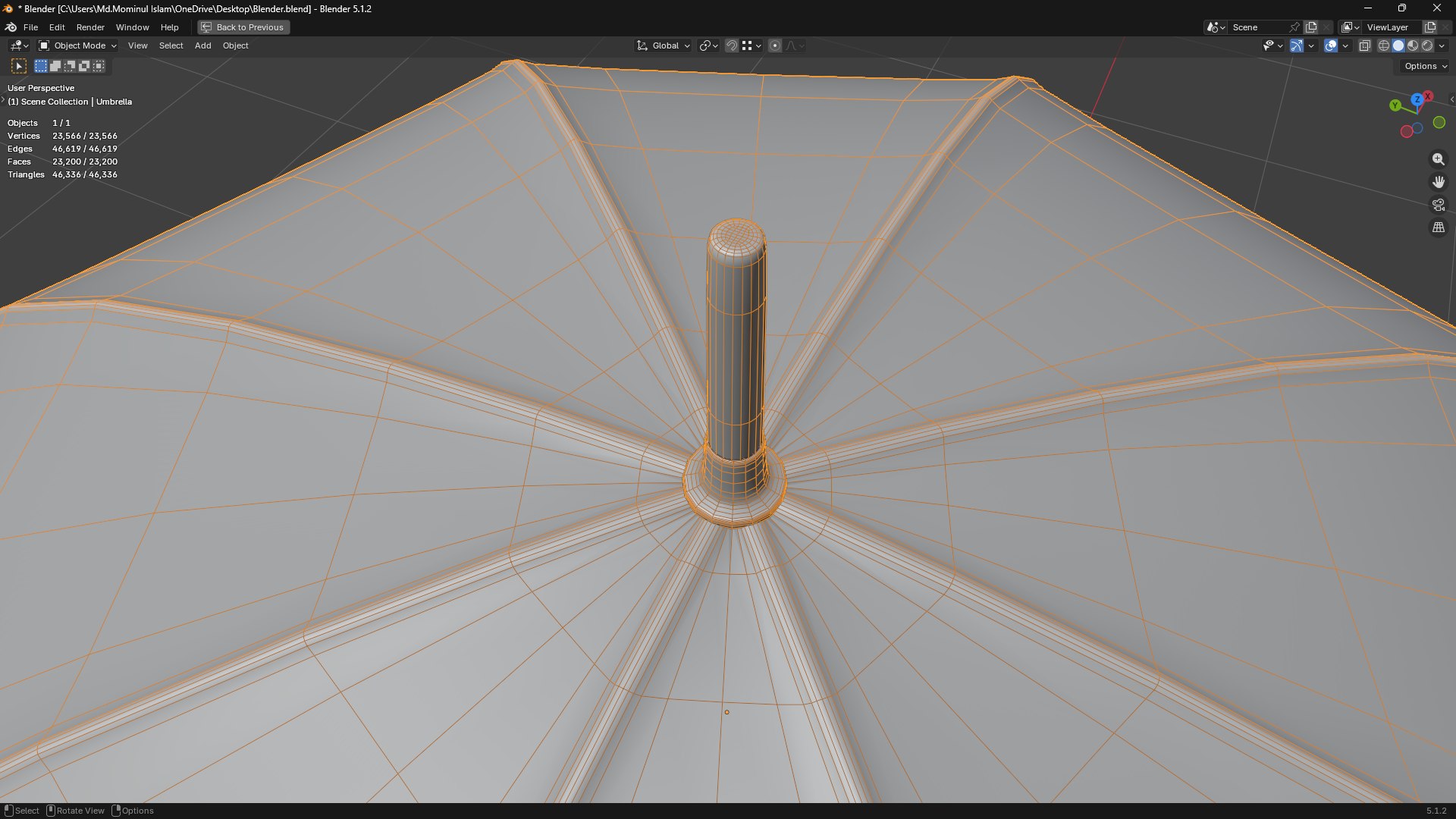Image resolution: width=1456 pixels, height=819 pixels.
Task: Open selectability and visibility dropdown
Action: [1272, 45]
